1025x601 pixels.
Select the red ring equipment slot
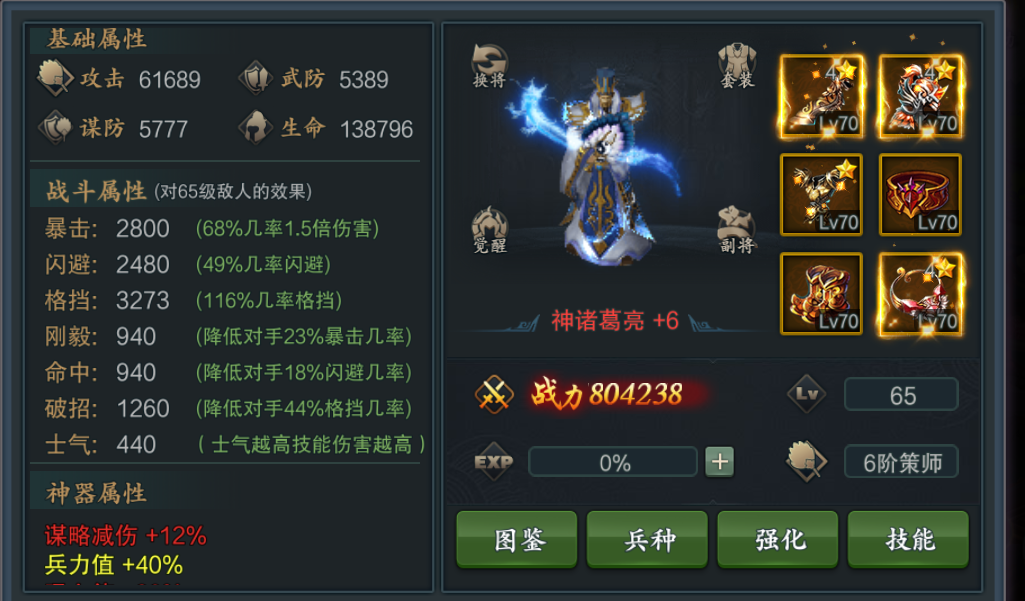[x=920, y=195]
